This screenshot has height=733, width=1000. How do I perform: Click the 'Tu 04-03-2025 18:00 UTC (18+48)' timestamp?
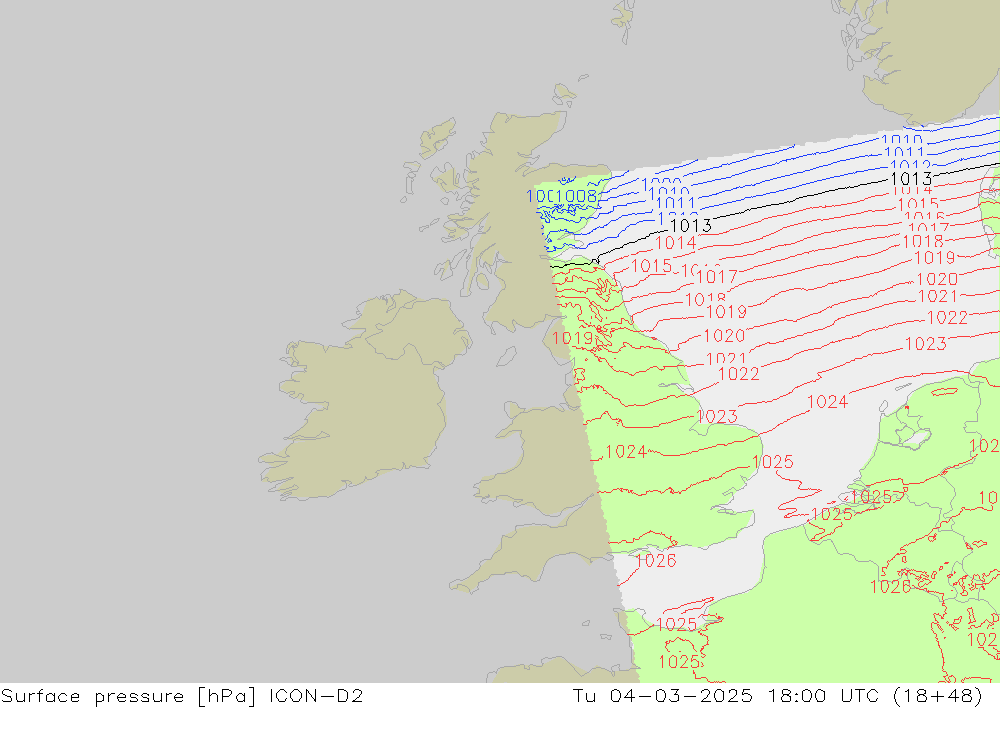click(777, 696)
